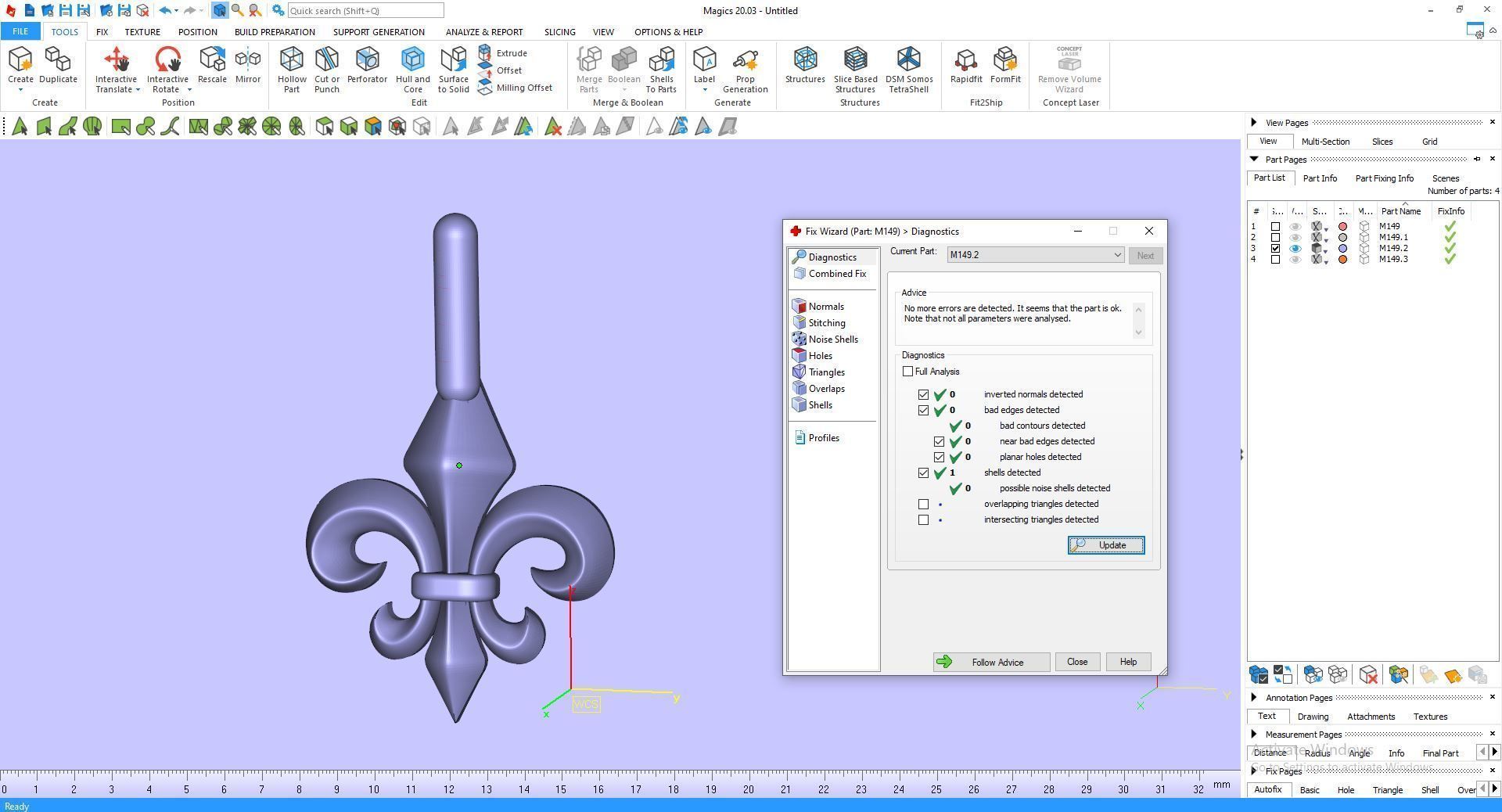Open the FILE menu button
1502x812 pixels.
(x=20, y=32)
